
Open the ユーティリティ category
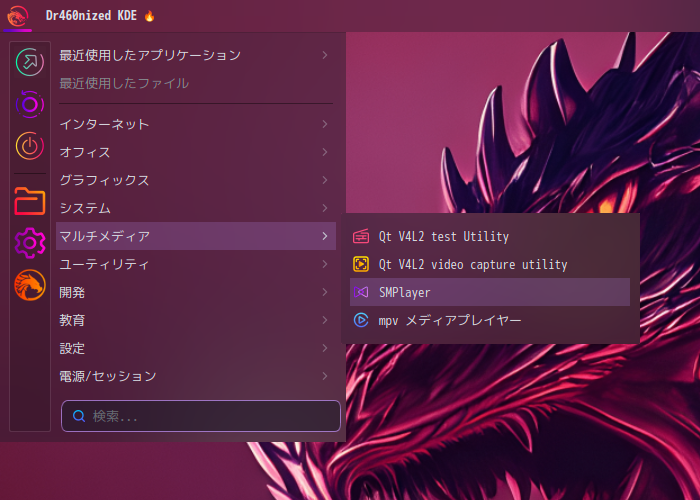196,264
